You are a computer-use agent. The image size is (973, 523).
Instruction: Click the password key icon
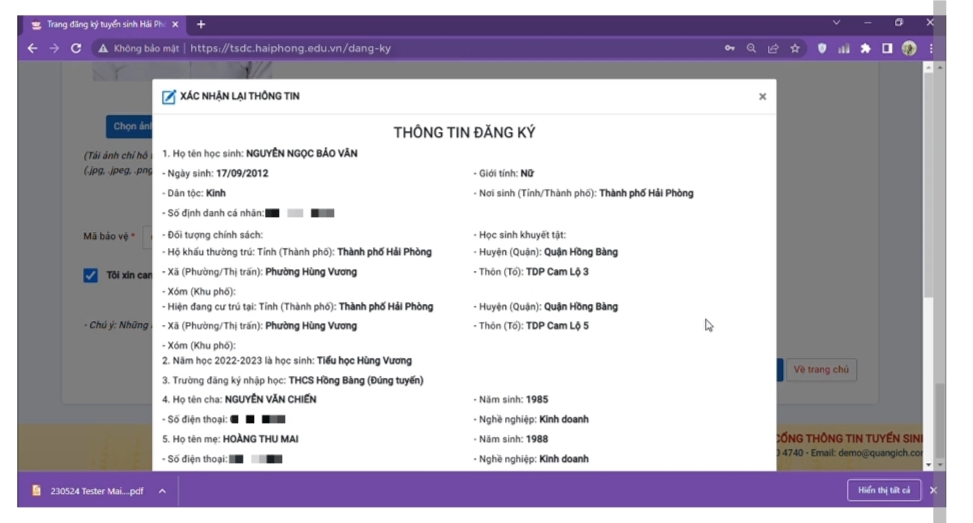[730, 48]
